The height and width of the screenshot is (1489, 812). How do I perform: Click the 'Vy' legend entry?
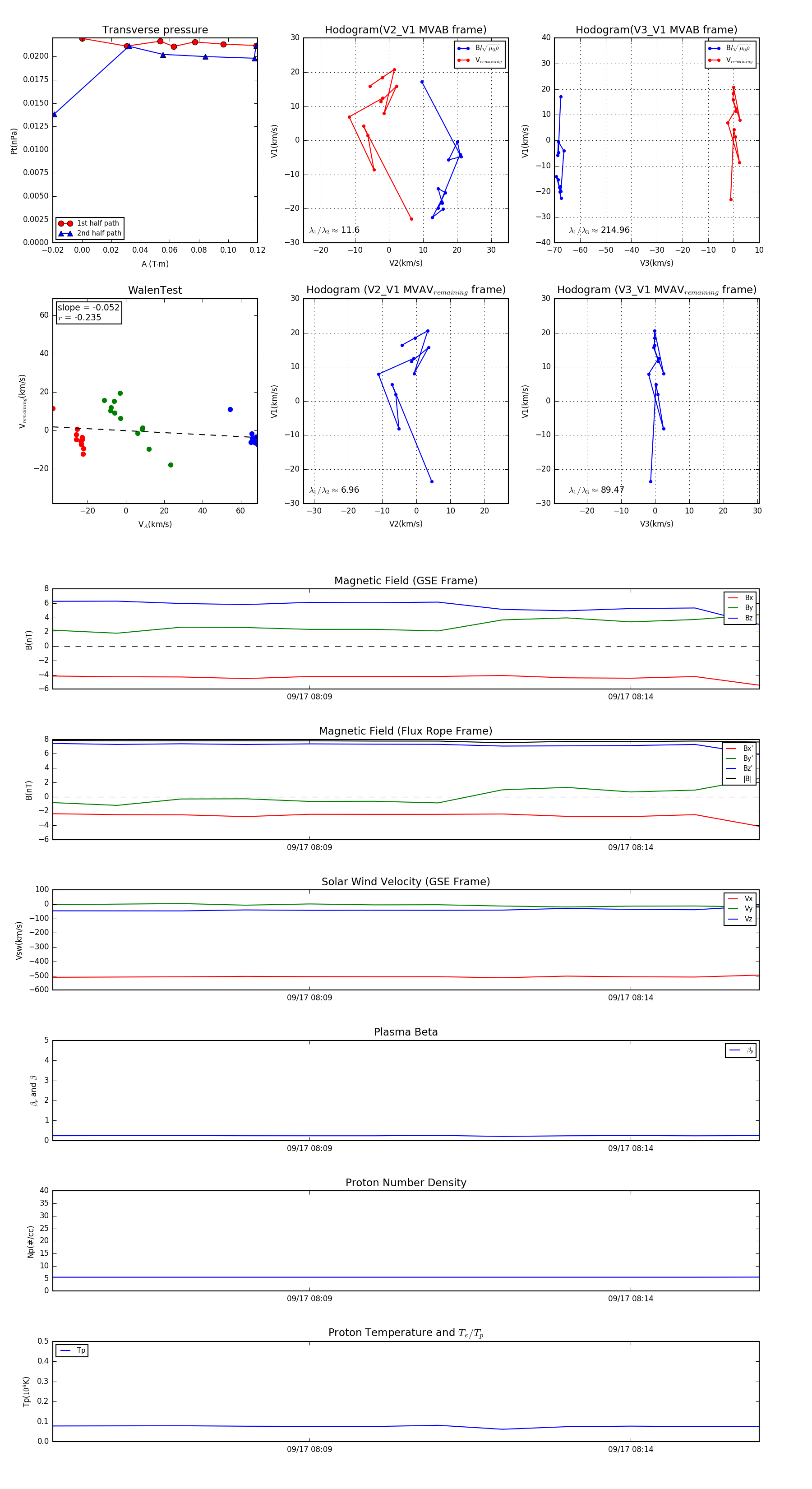[740, 909]
